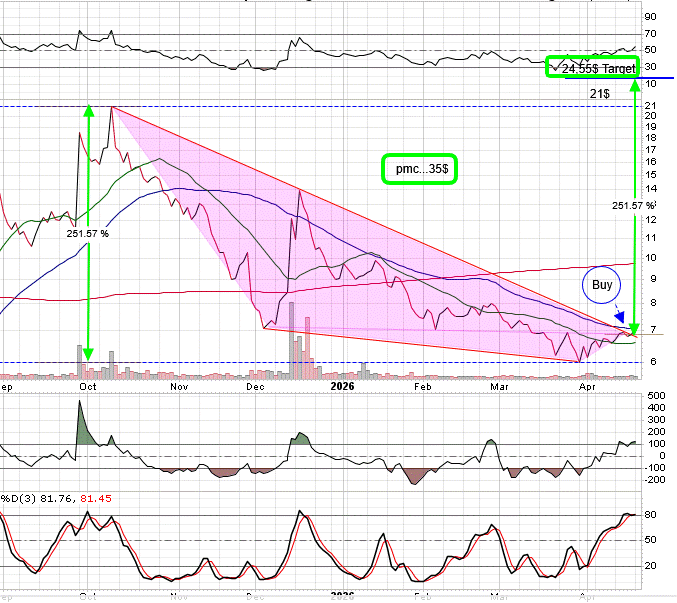Viewport: 677px width, 603px height.
Task: Select the bold 2026 year marker under volume
Action: pos(343,385)
